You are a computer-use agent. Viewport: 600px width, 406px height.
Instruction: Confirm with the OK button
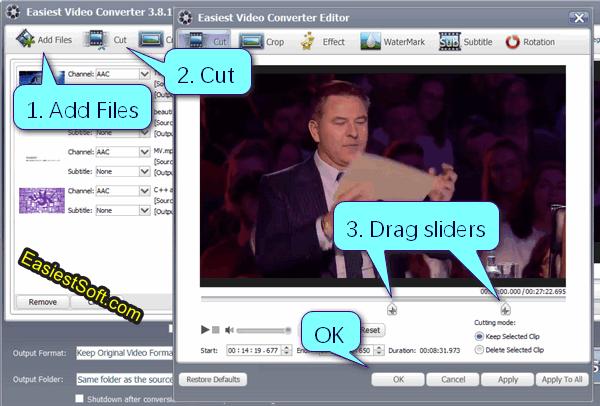398,380
